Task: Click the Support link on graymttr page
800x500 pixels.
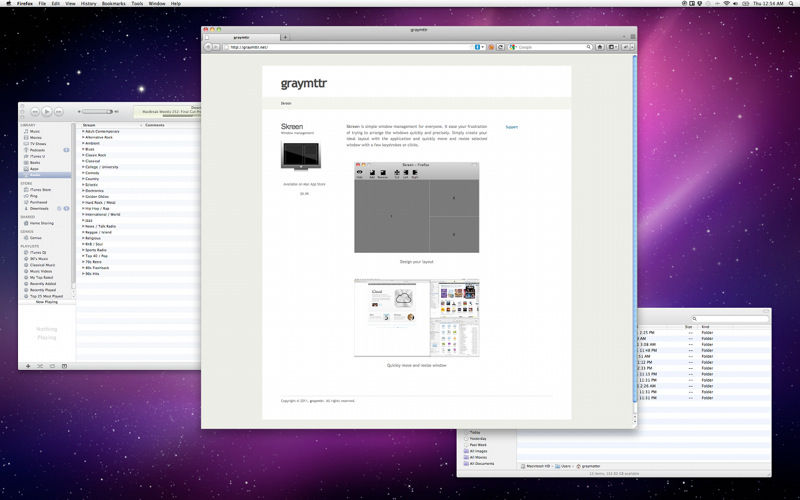Action: coord(511,127)
